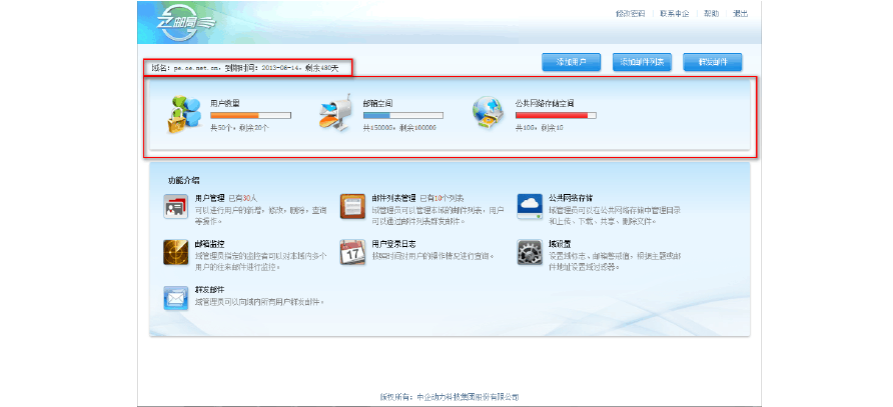The width and height of the screenshot is (893, 407).
Task: Click the 域设置 gear icon
Action: pyautogui.click(x=529, y=252)
